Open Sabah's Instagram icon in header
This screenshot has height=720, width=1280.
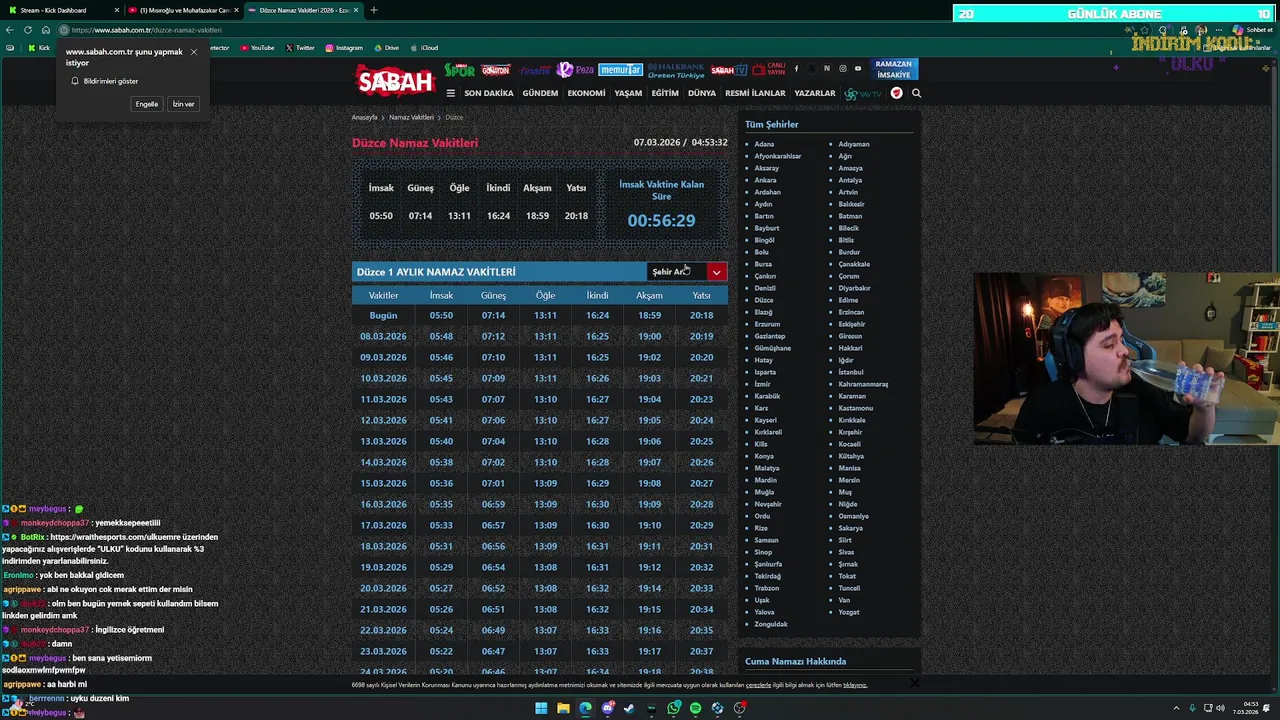pyautogui.click(x=842, y=69)
